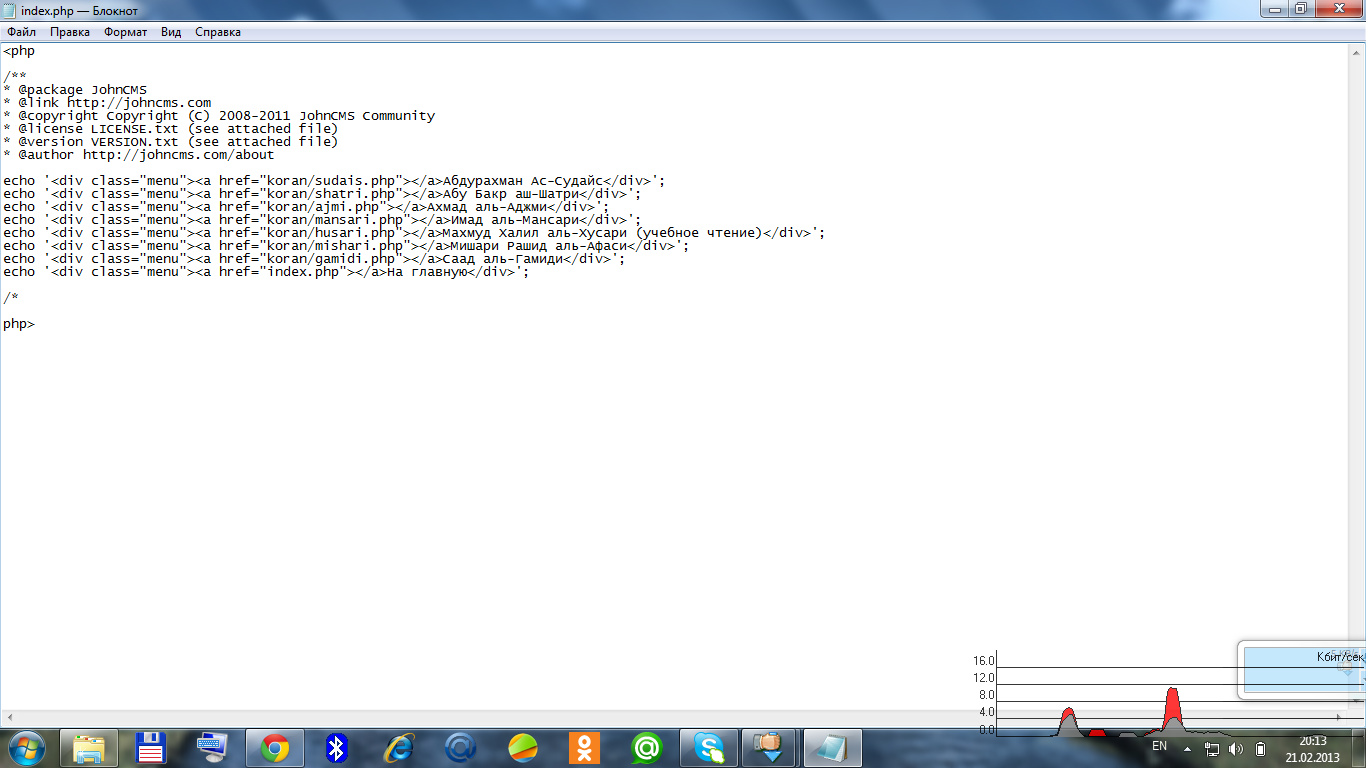The width and height of the screenshot is (1366, 770).
Task: Open the keyboard and monitor taskbar app
Action: 213,747
